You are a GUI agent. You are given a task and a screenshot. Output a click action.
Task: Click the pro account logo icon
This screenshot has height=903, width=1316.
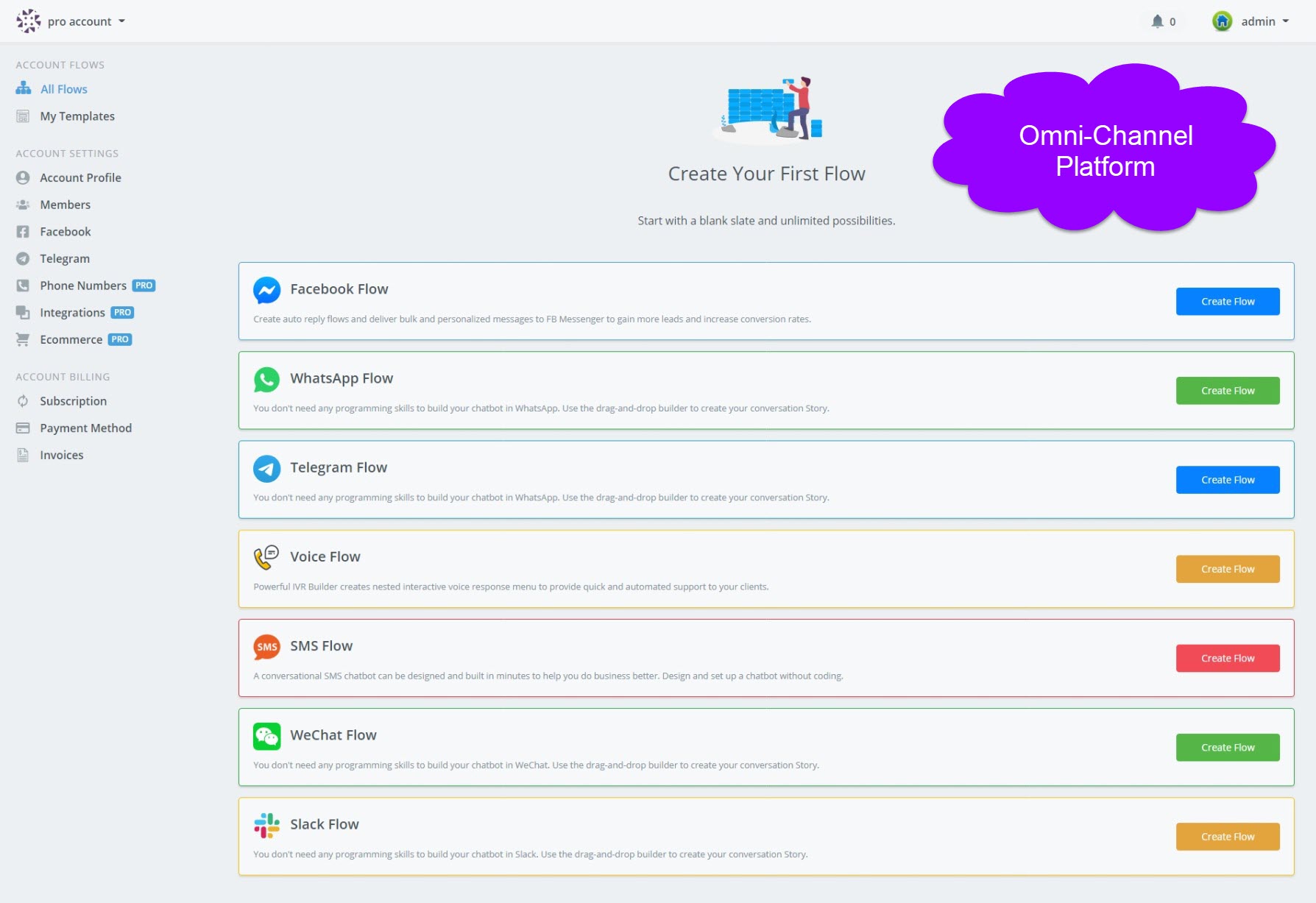tap(29, 21)
